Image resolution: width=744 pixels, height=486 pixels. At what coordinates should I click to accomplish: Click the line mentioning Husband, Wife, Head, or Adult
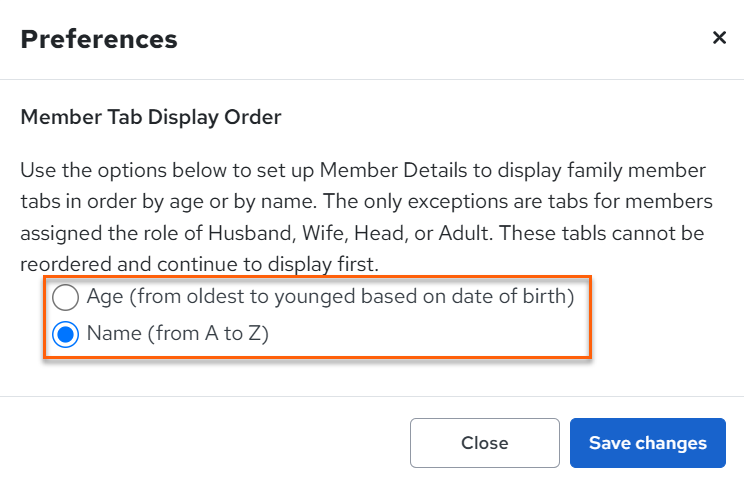[x=362, y=234]
